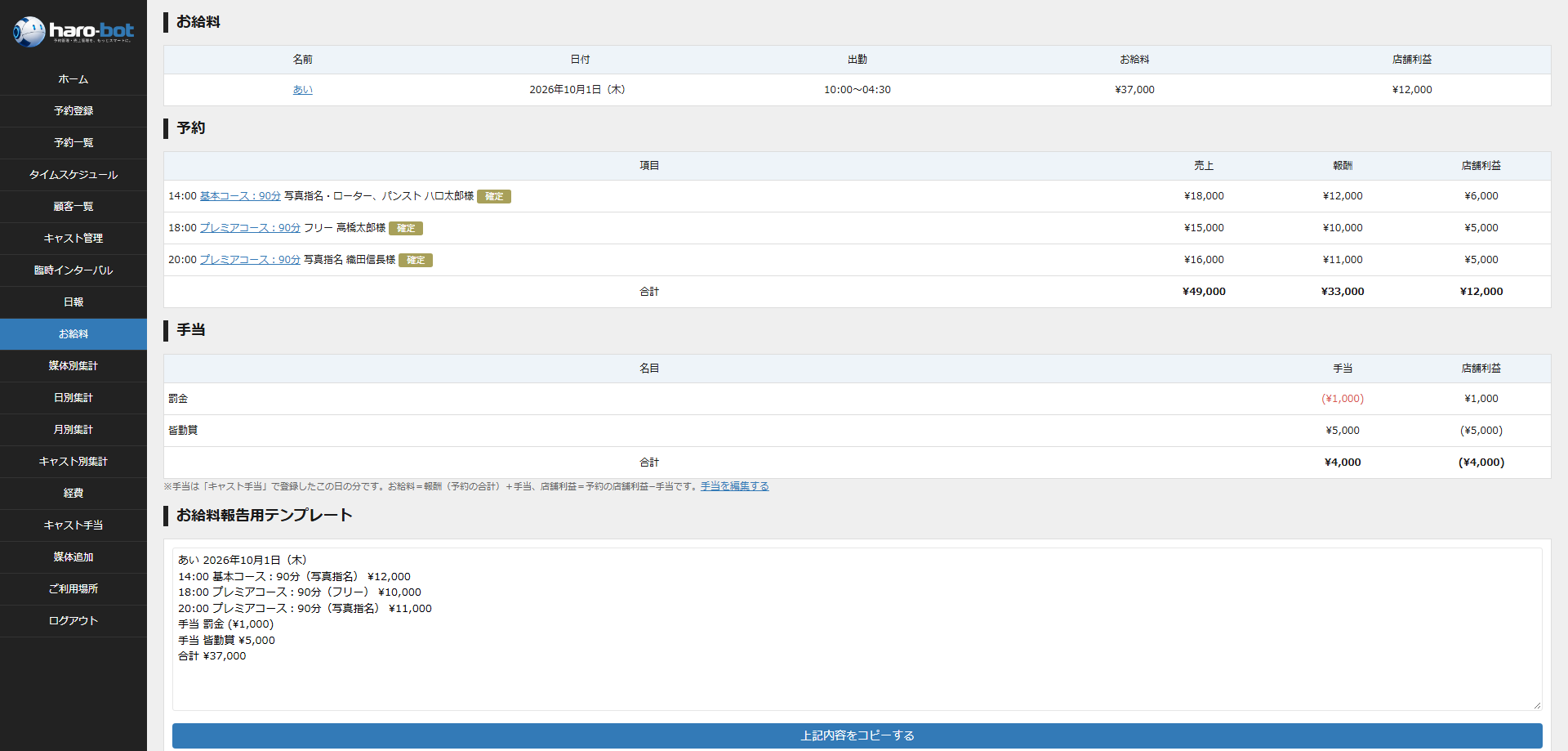
Task: Click the ¥49,000 sales total
Action: (1204, 292)
